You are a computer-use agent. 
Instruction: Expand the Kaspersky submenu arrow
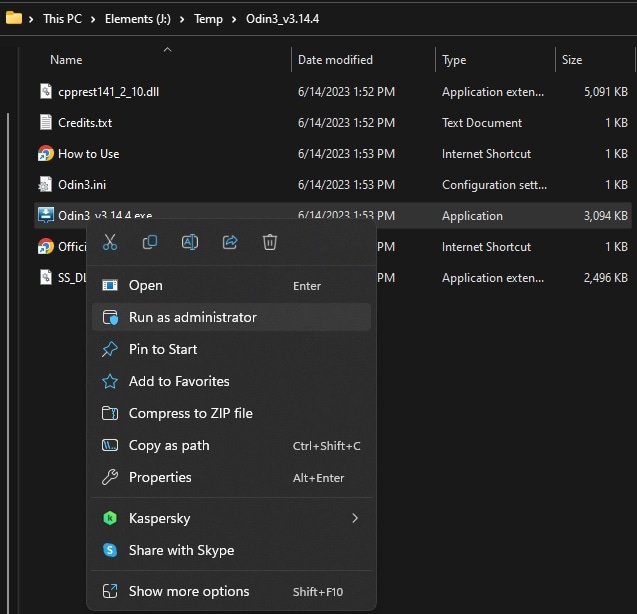pos(354,518)
